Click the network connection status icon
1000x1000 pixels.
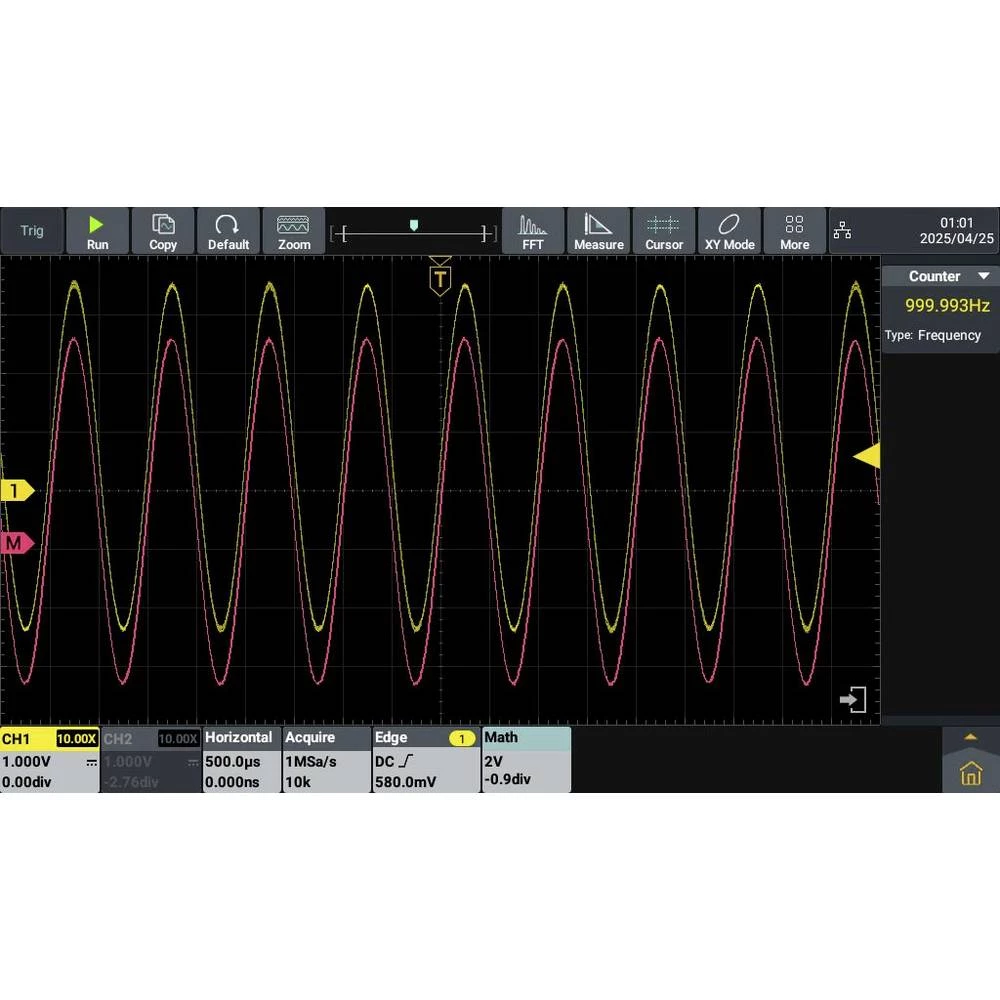click(843, 232)
